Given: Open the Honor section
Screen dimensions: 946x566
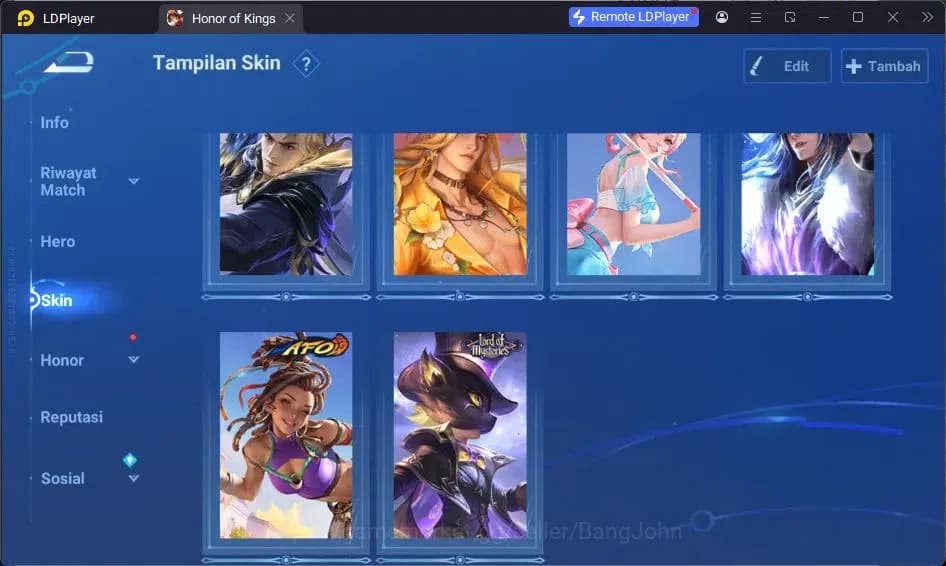Looking at the screenshot, I should (62, 360).
